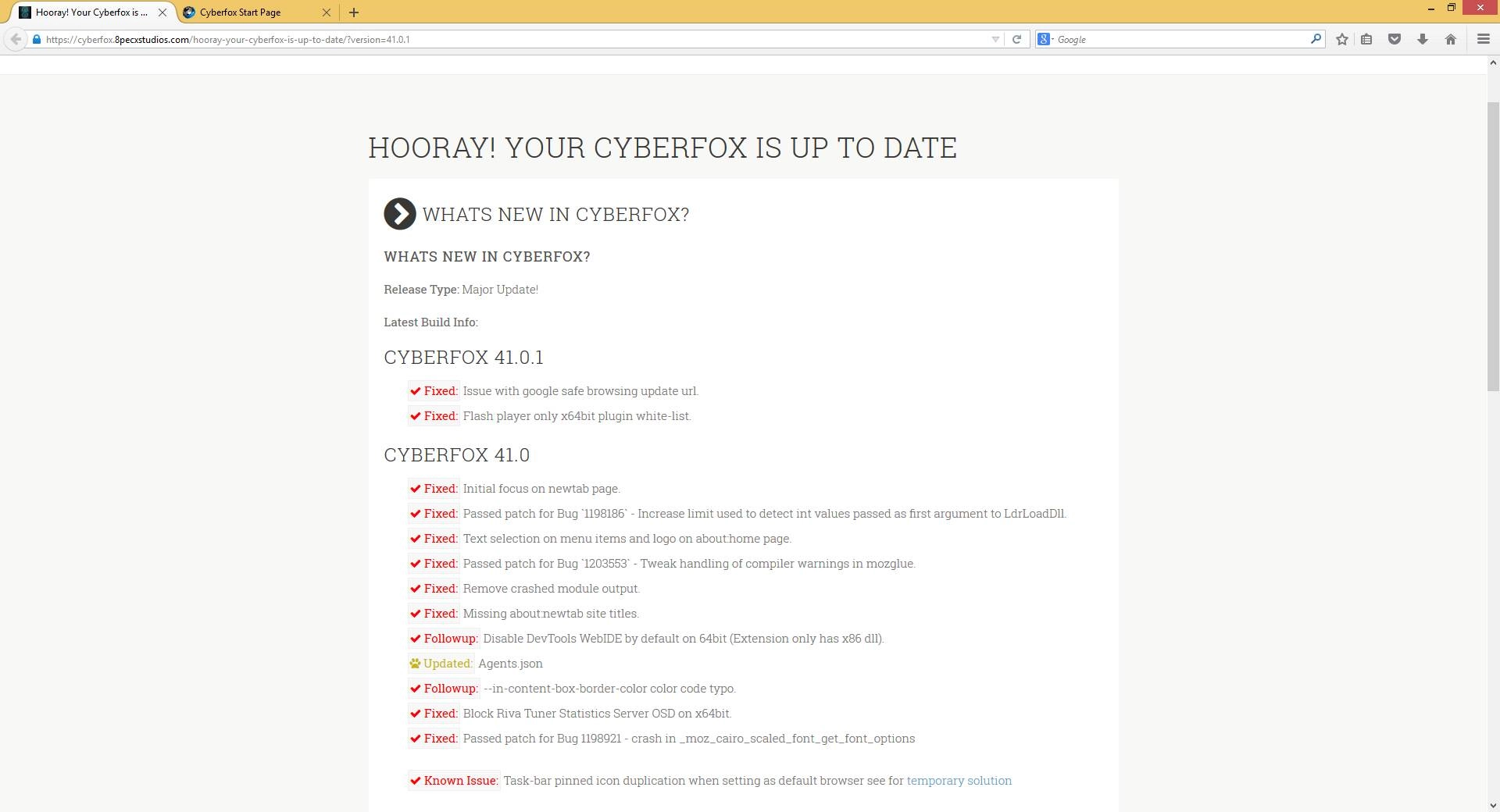Close the Hooray! Your Cyberfox tab
Image resolution: width=1500 pixels, height=812 pixels.
[162, 12]
